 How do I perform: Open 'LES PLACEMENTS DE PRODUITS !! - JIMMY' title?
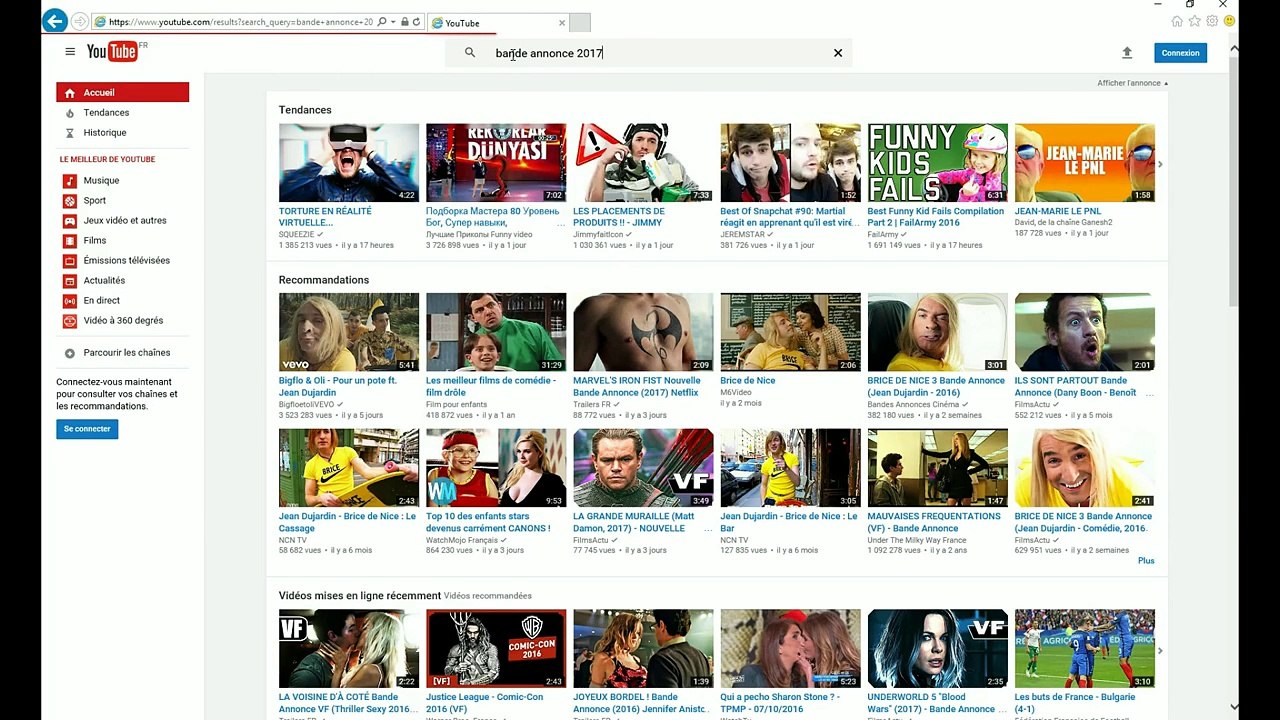[619, 217]
